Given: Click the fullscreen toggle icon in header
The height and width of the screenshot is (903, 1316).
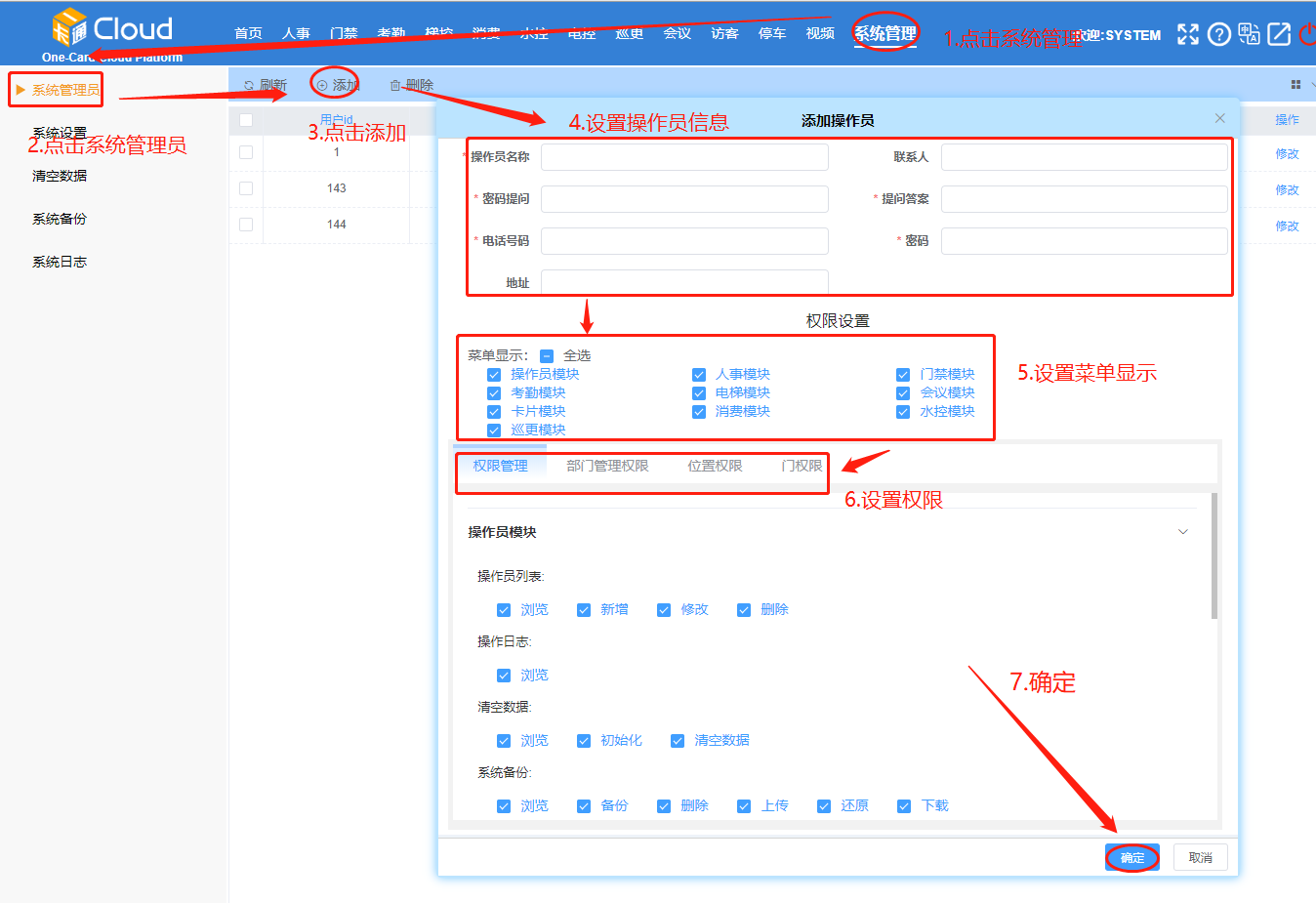Looking at the screenshot, I should click(x=1187, y=34).
